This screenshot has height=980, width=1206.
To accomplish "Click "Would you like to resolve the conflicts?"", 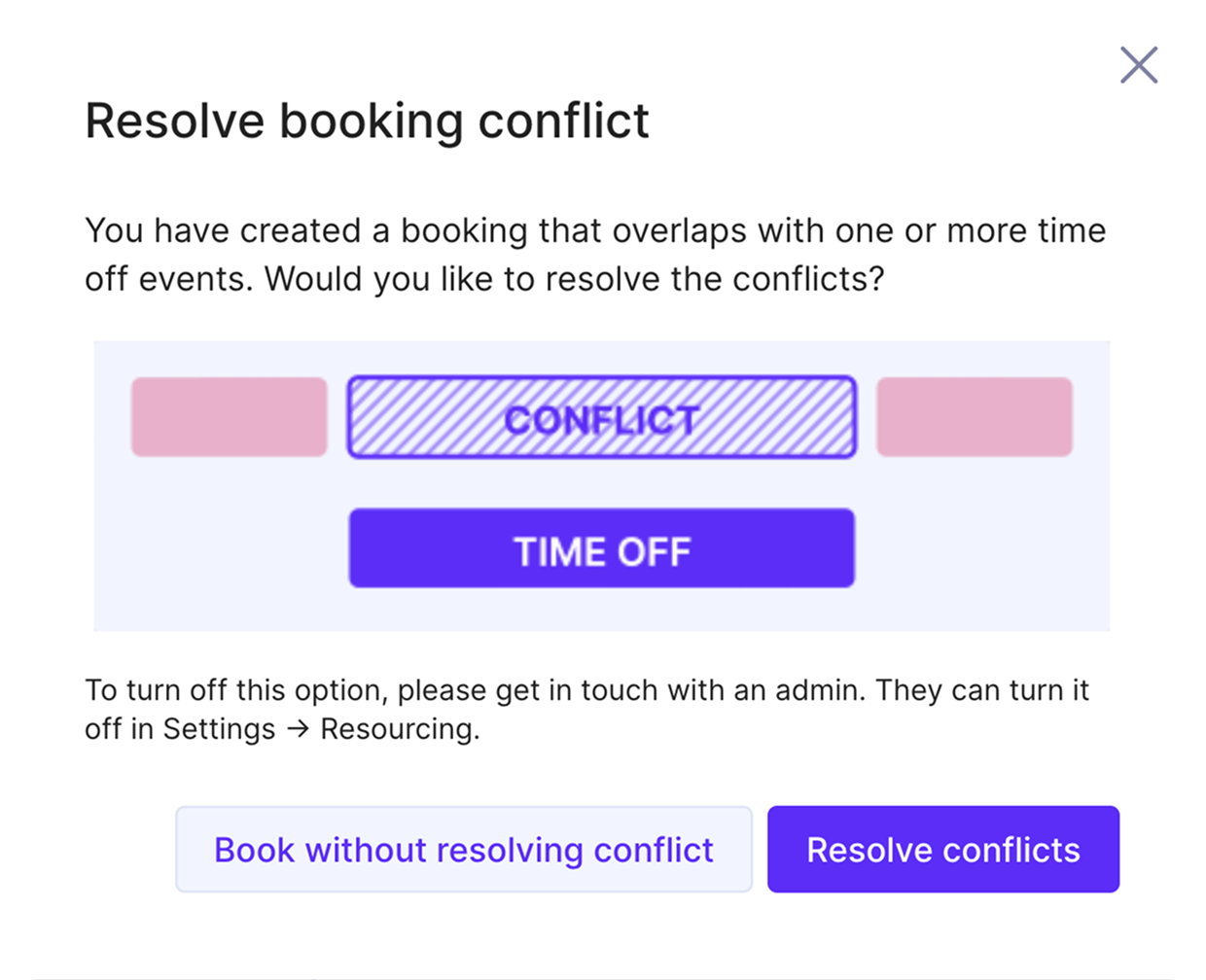I will click(574, 279).
